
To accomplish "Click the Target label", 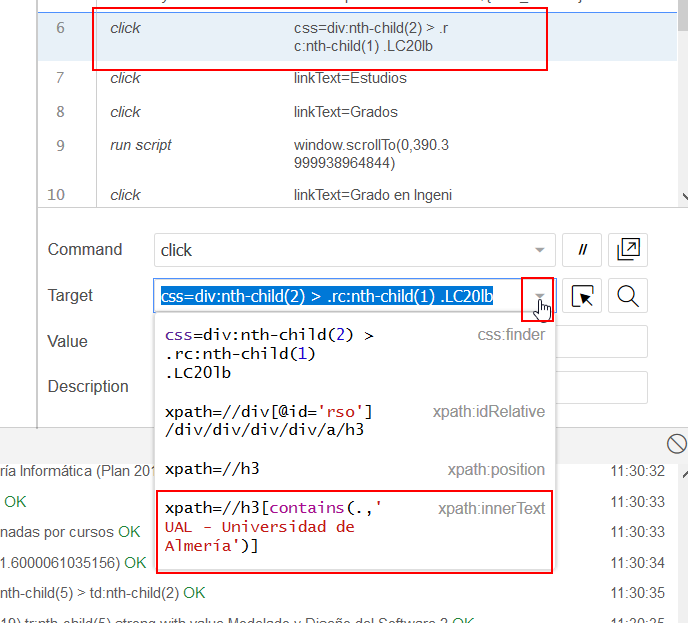I will coord(70,296).
